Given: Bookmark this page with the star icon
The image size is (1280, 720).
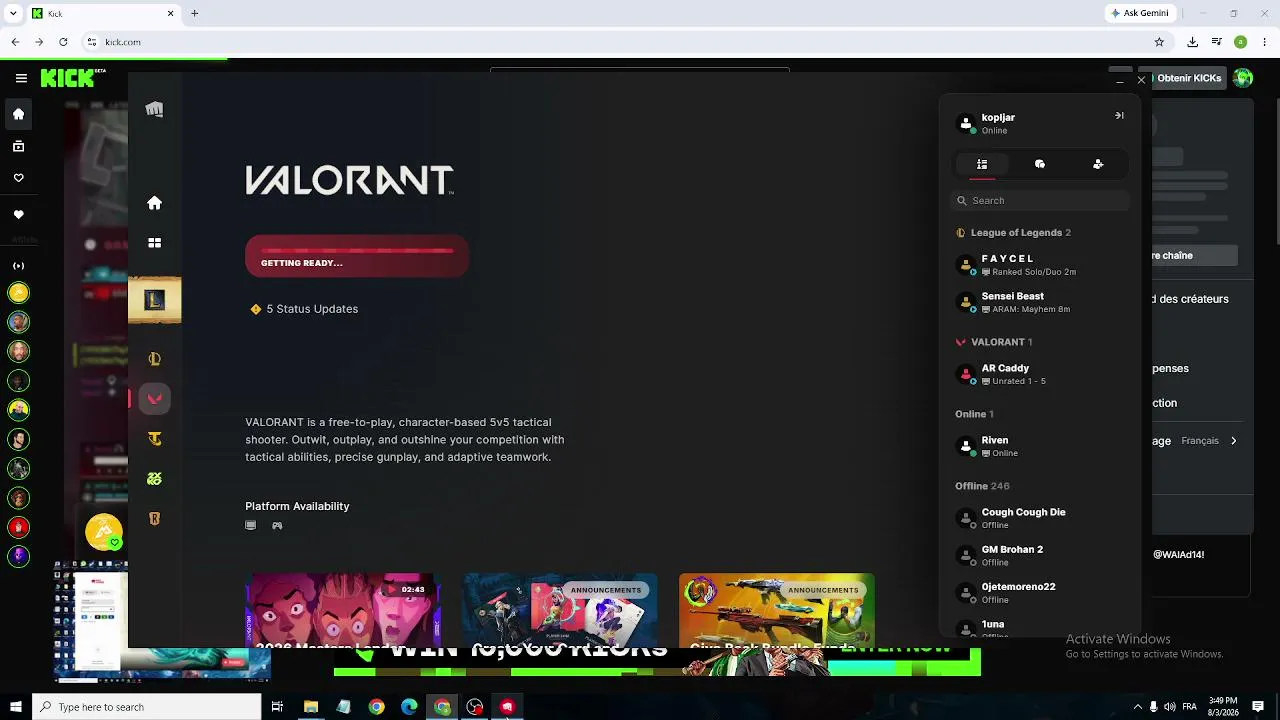Looking at the screenshot, I should click(x=1159, y=42).
